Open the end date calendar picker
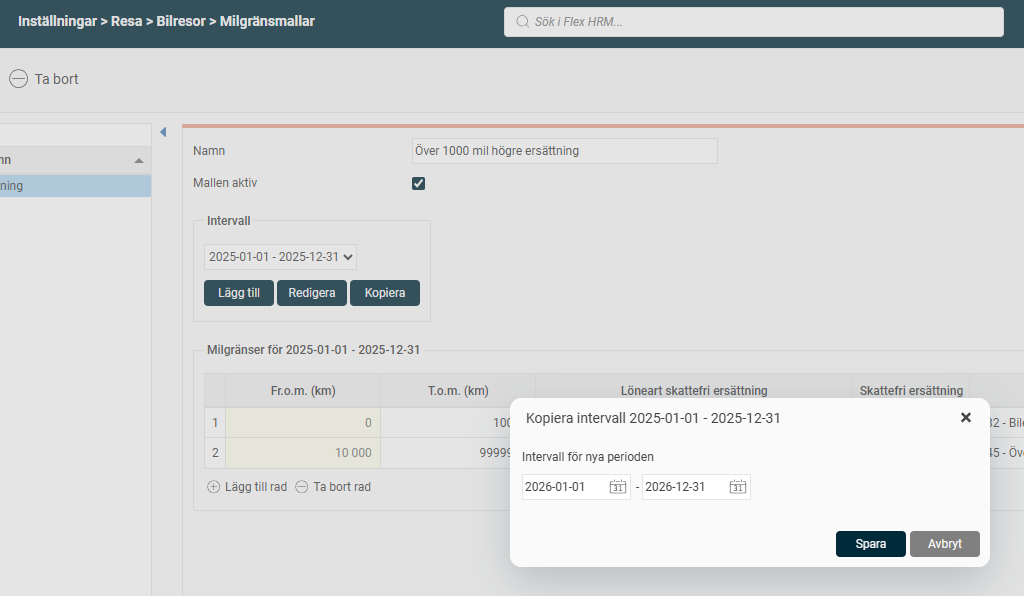 pos(737,487)
